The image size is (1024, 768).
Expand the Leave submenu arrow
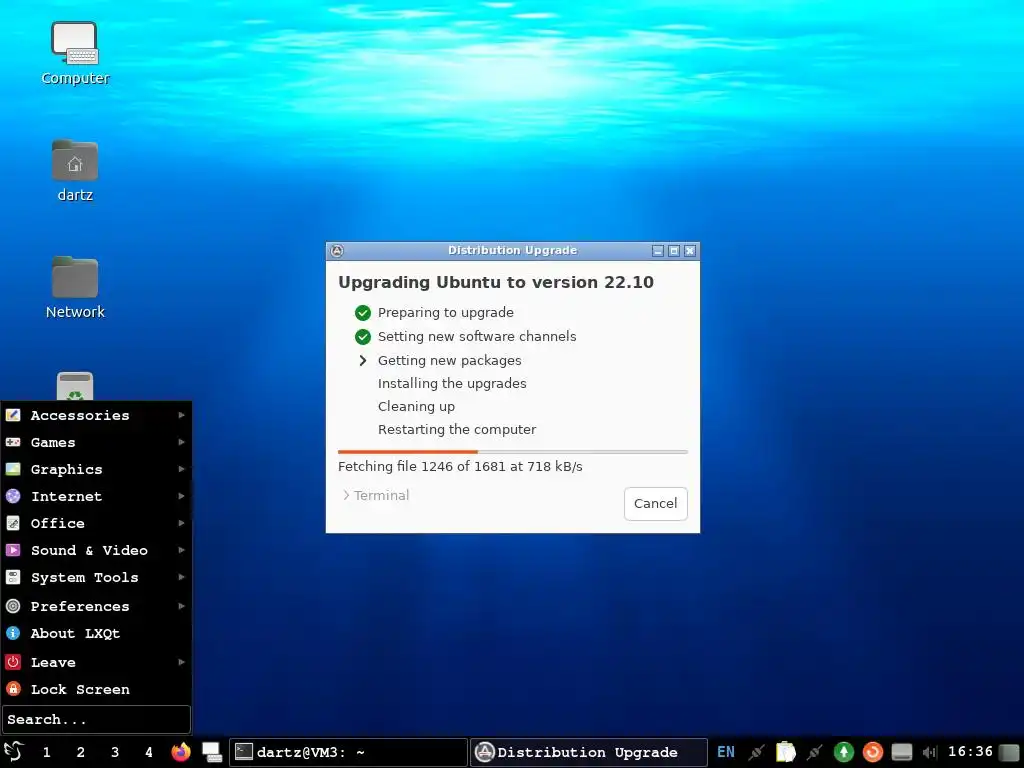point(182,662)
